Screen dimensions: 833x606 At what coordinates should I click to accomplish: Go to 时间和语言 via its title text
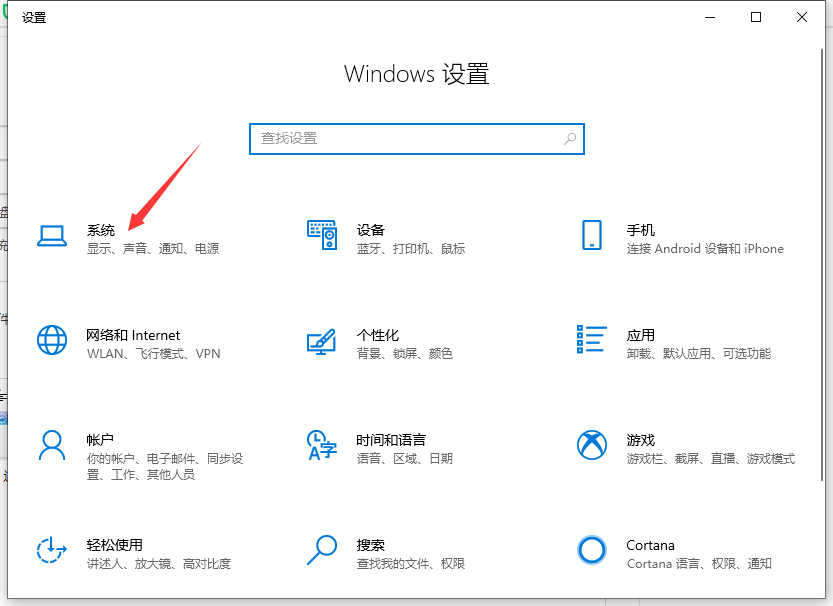[391, 440]
